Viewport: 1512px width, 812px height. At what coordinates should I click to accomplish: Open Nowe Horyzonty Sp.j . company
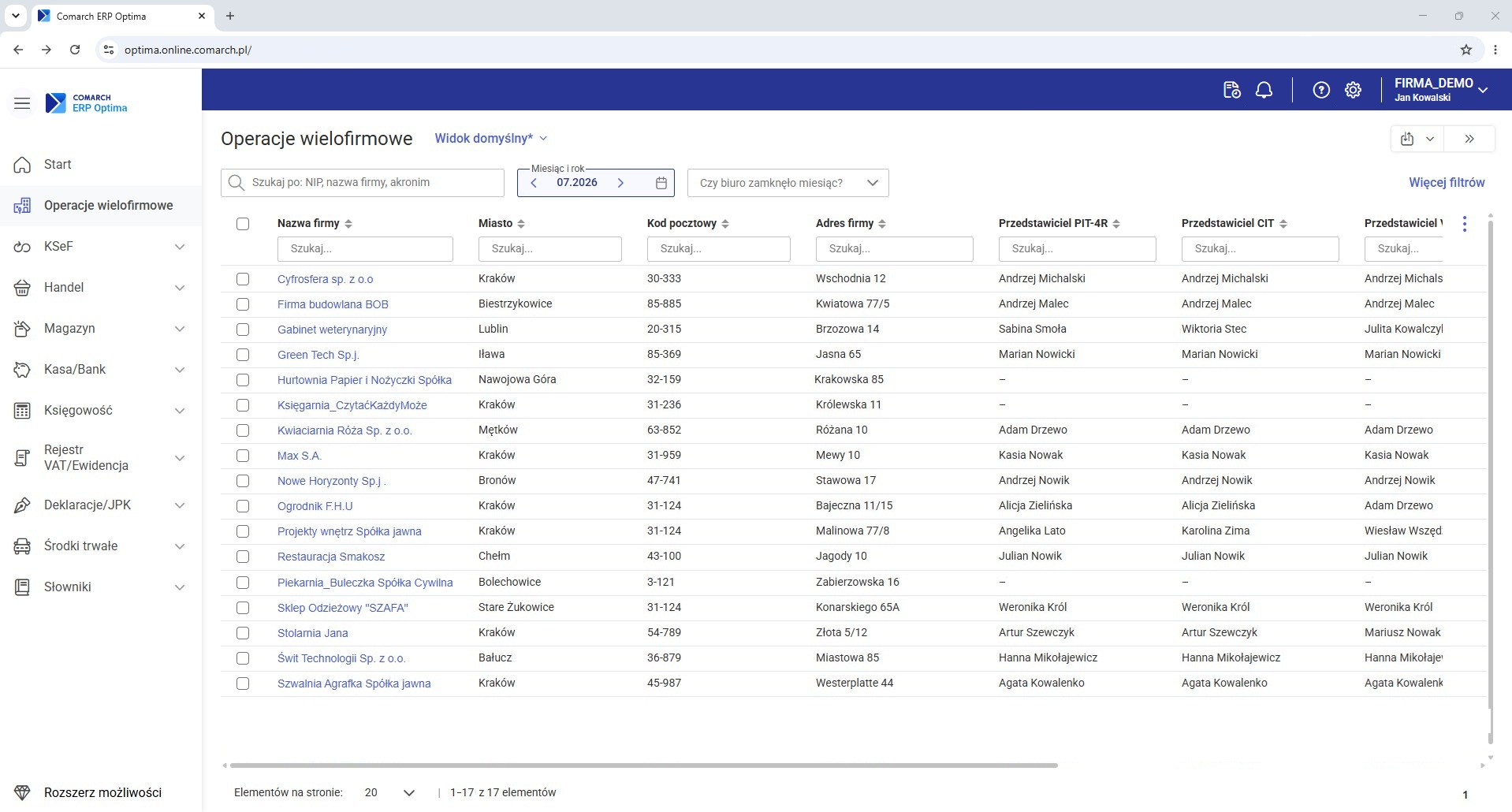[332, 481]
